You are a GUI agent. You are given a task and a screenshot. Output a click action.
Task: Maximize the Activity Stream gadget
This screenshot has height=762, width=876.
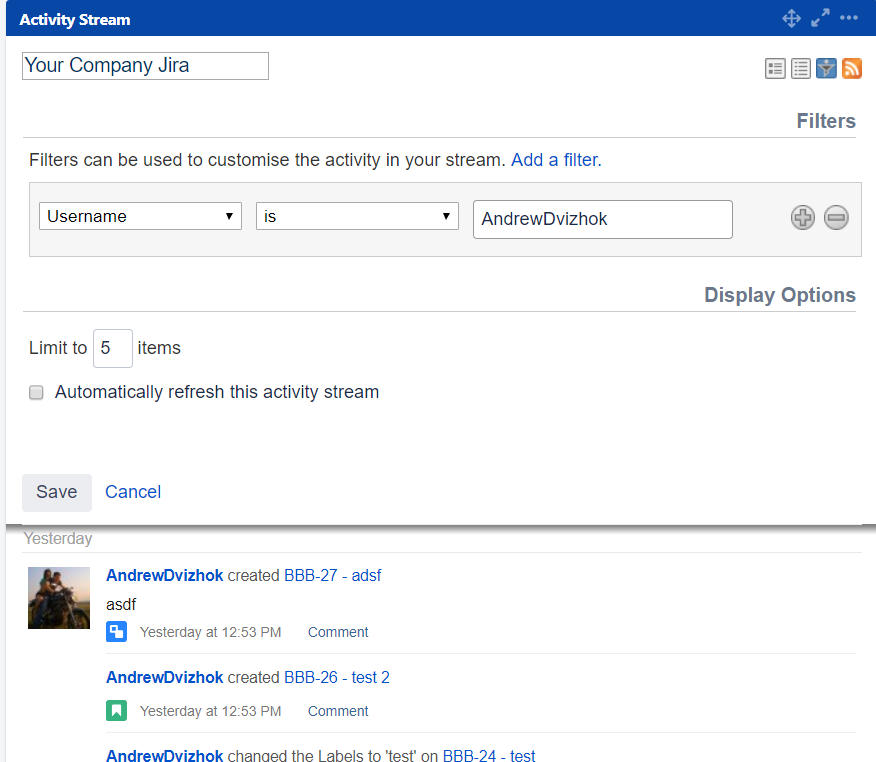tap(820, 18)
